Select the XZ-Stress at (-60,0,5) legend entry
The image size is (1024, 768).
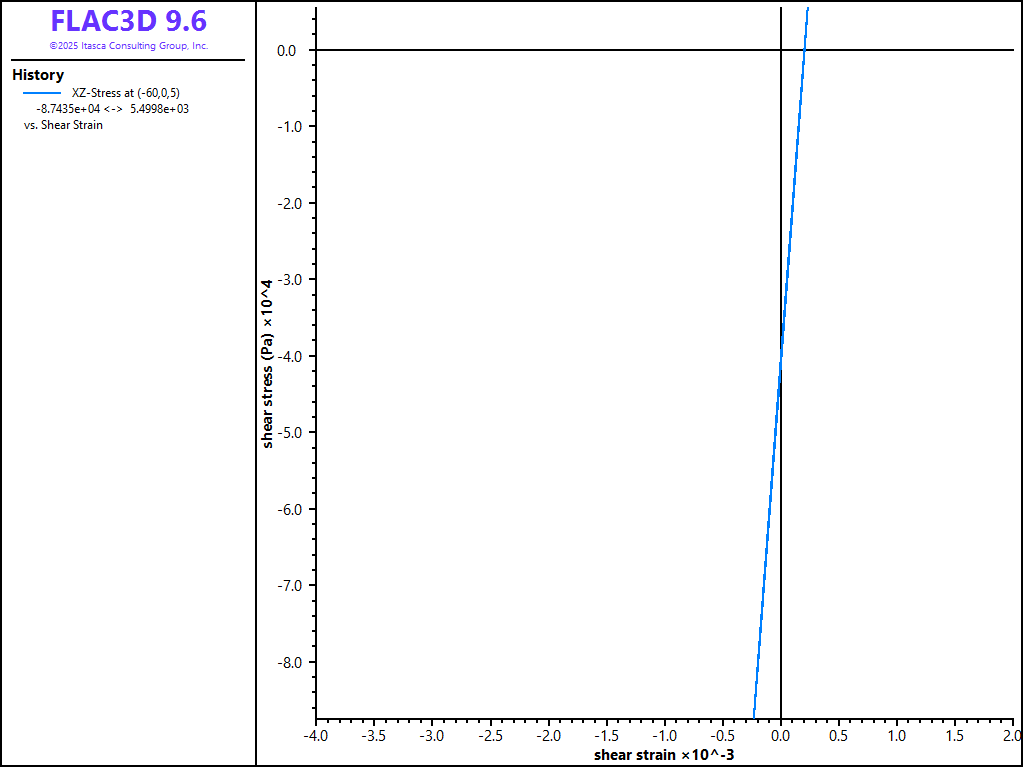point(126,93)
